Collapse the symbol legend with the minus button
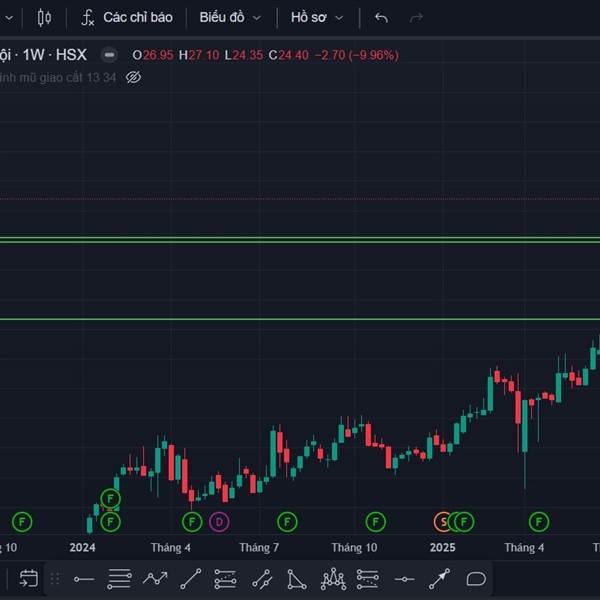The image size is (600, 600). click(x=109, y=54)
